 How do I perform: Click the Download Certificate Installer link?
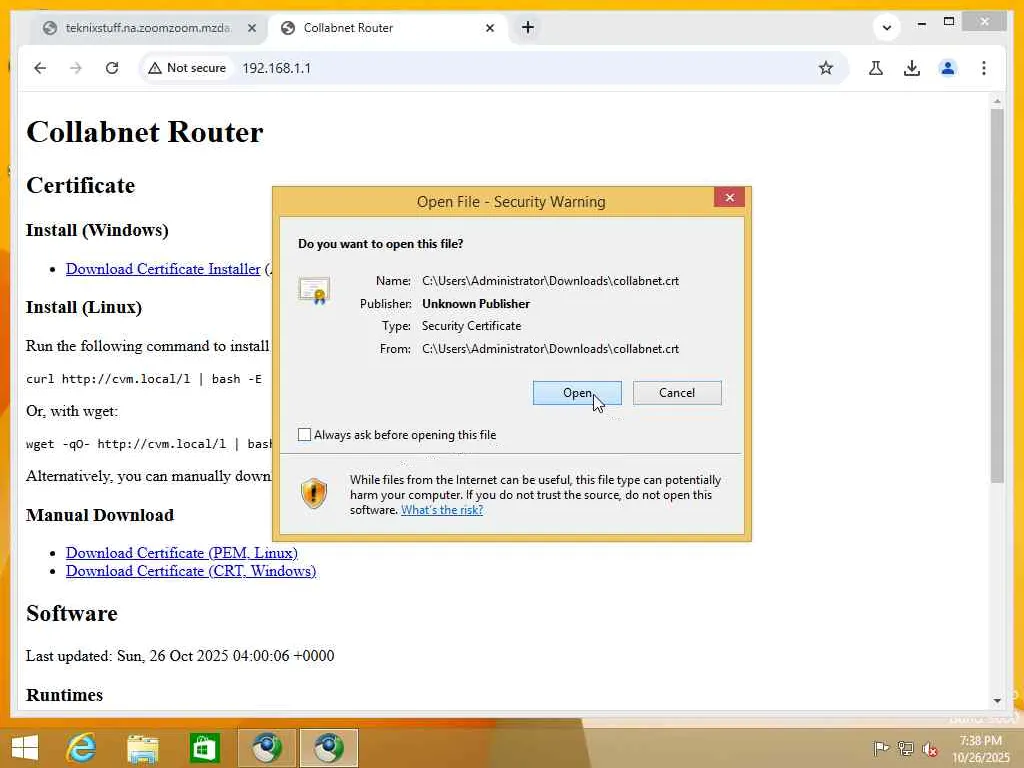point(163,269)
